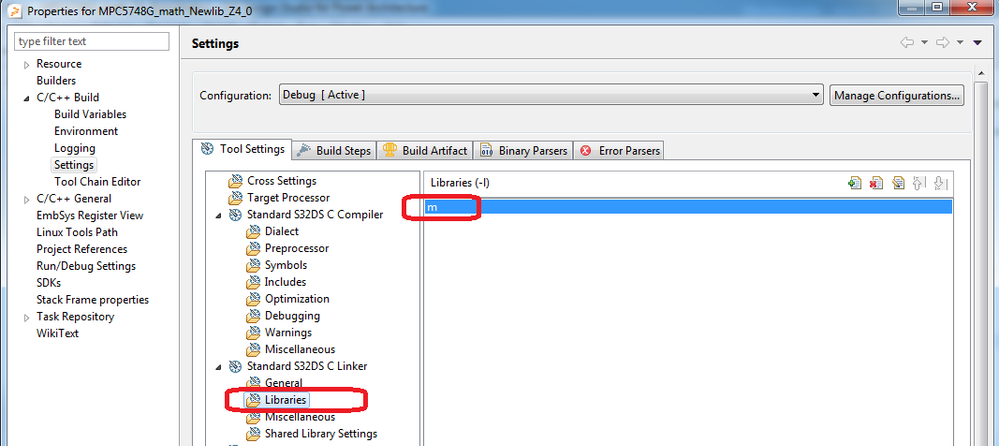The width and height of the screenshot is (999, 446).
Task: Click the Cross Settings folder icon
Action: (x=236, y=181)
